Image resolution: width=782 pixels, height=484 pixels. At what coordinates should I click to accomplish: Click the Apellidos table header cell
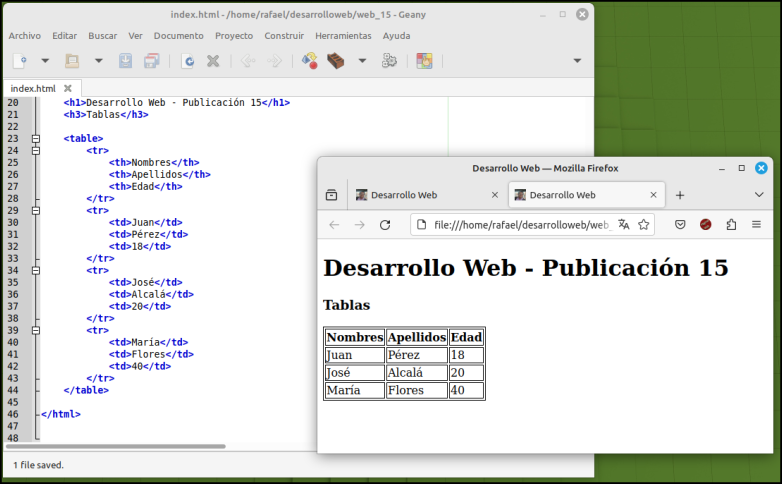[416, 337]
